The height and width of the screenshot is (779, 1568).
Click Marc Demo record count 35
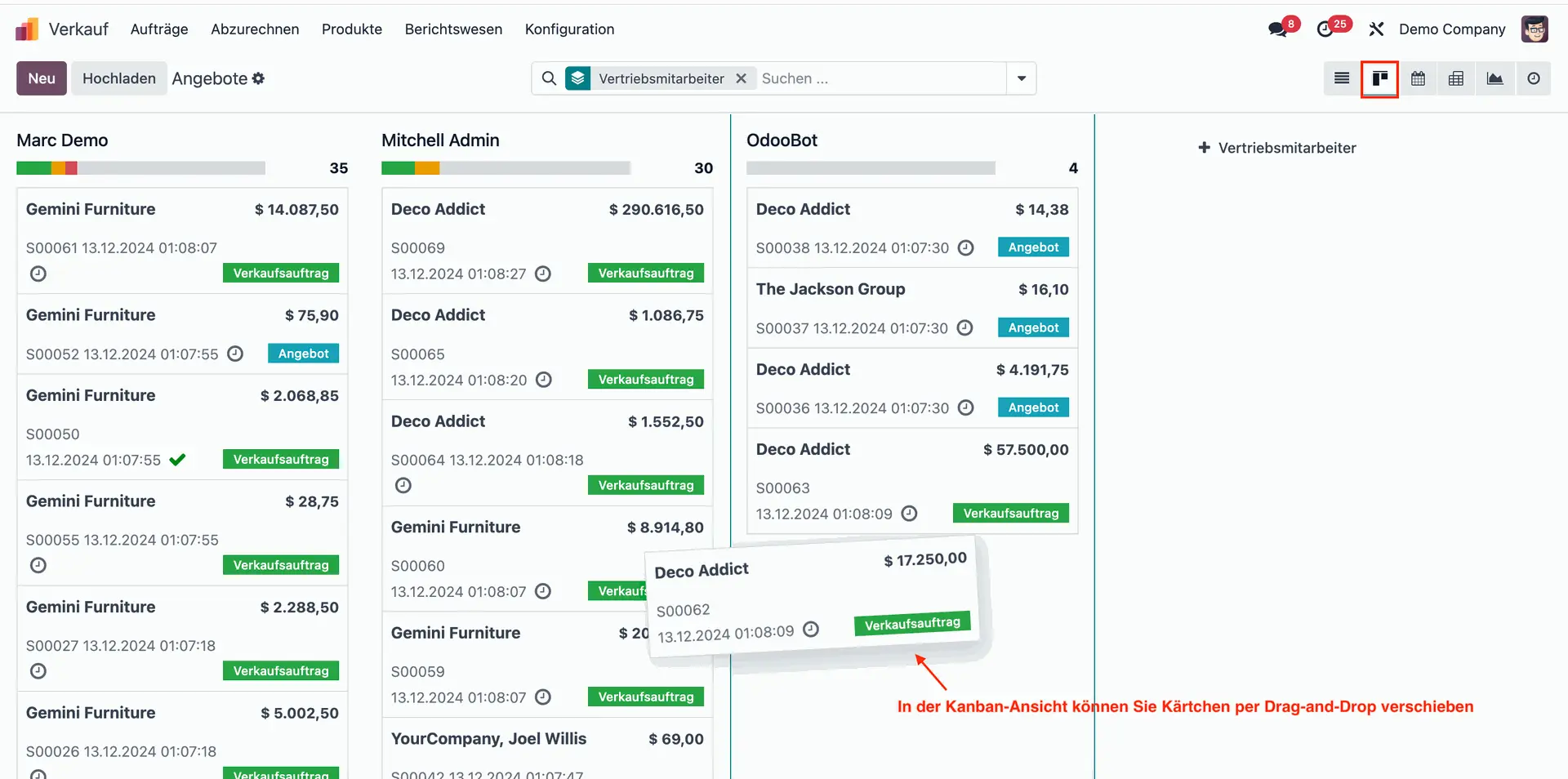click(339, 168)
